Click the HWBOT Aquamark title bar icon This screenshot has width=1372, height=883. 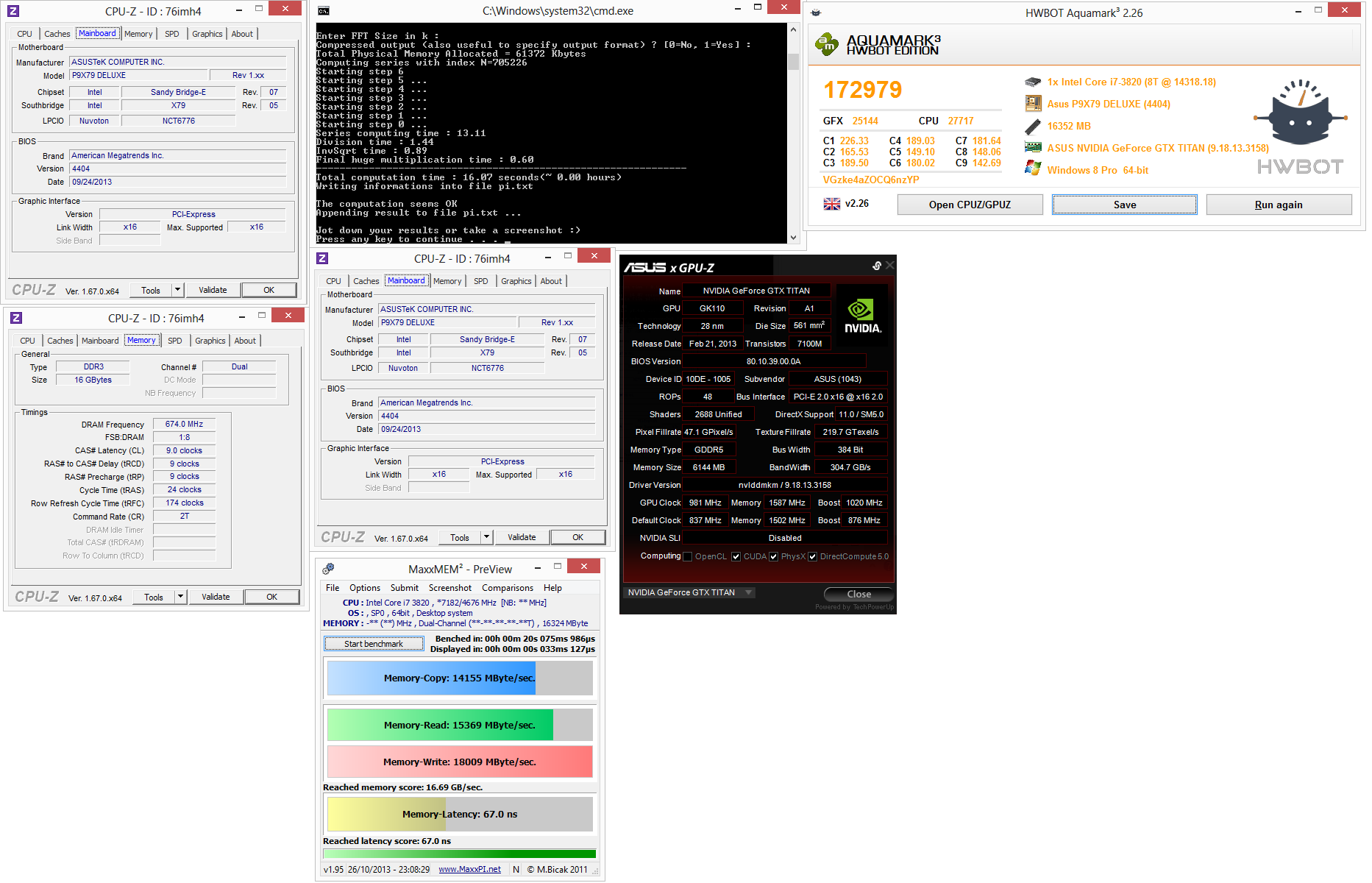815,13
